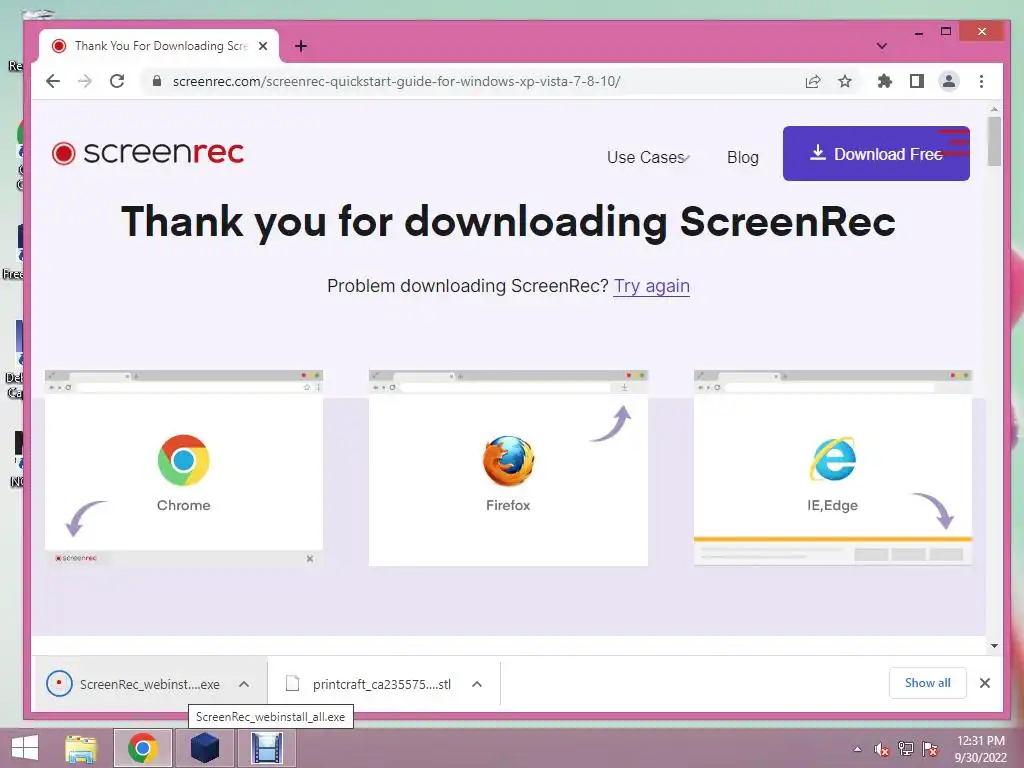The width and height of the screenshot is (1024, 768).
Task: Toggle the browser side panel icon
Action: tap(917, 81)
